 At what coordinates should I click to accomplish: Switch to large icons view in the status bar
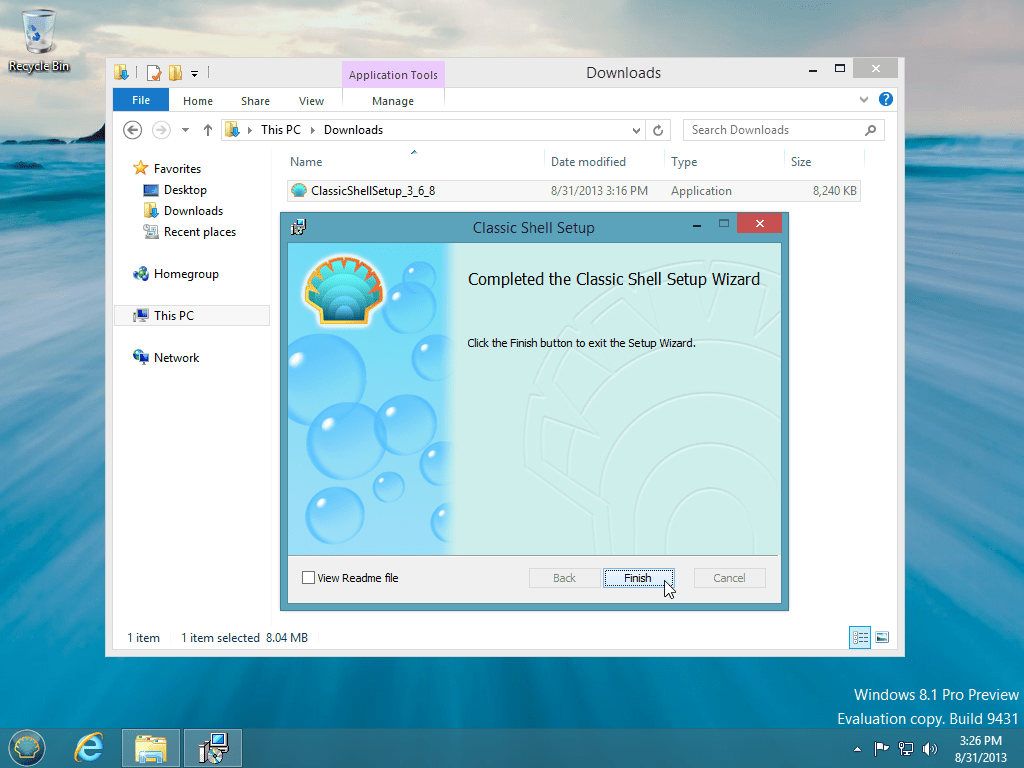[x=882, y=637]
